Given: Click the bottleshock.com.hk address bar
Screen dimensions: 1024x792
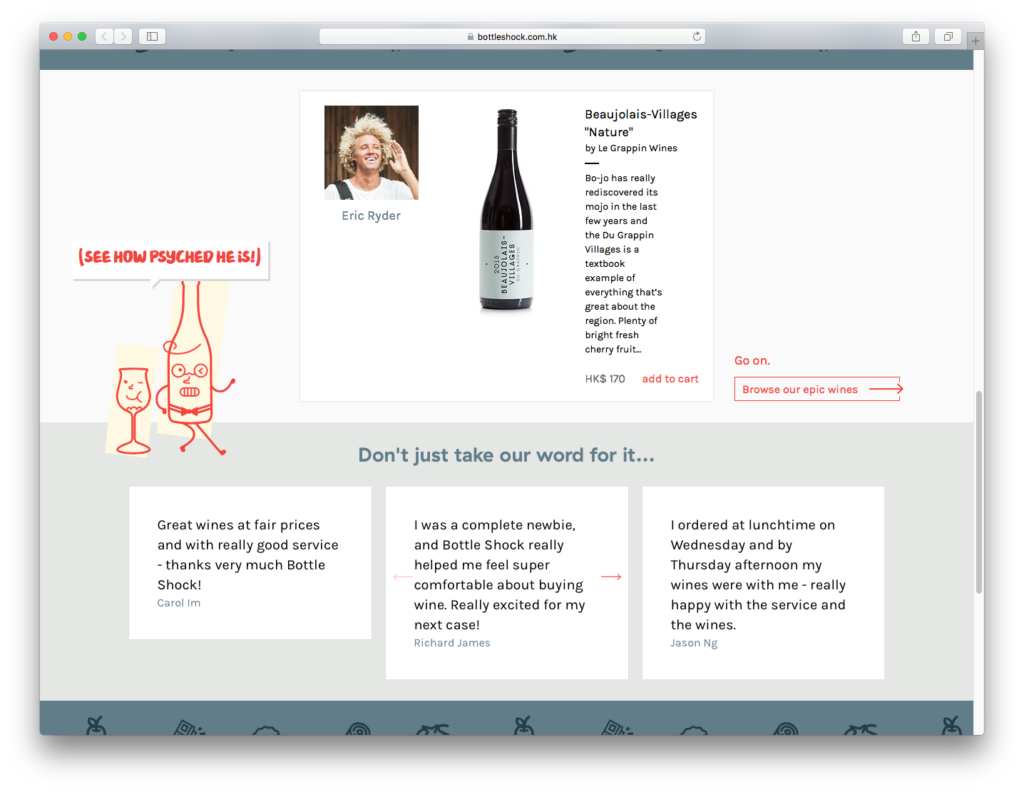Looking at the screenshot, I should [x=511, y=37].
